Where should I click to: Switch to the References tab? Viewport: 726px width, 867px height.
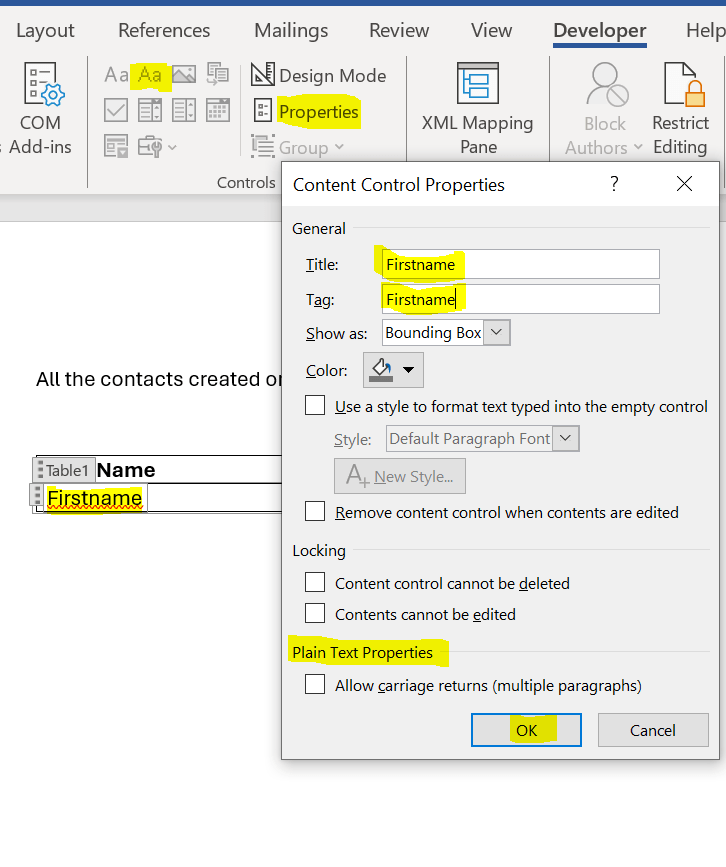tap(164, 31)
